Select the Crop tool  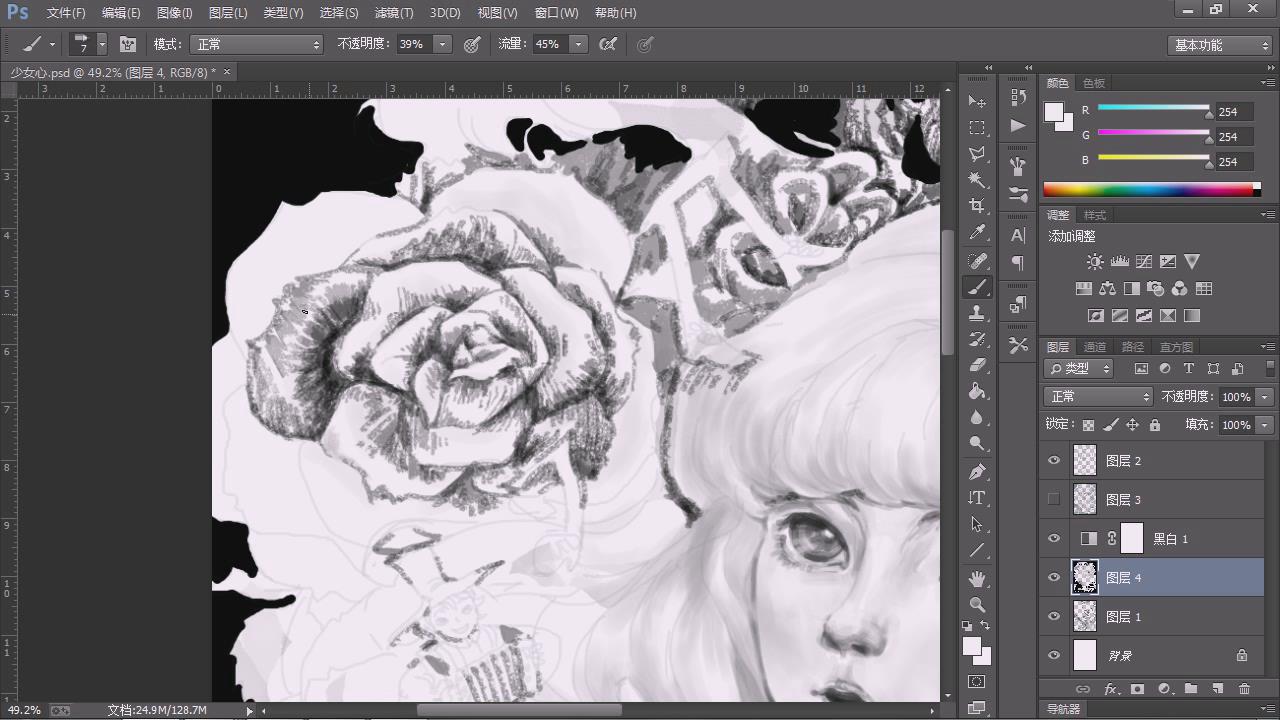point(977,206)
